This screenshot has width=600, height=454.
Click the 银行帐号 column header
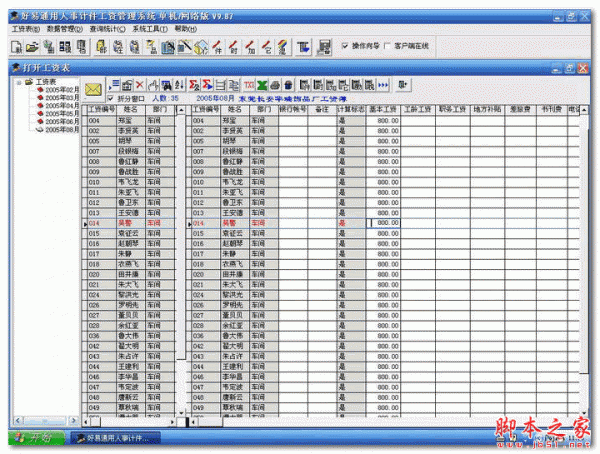293,110
